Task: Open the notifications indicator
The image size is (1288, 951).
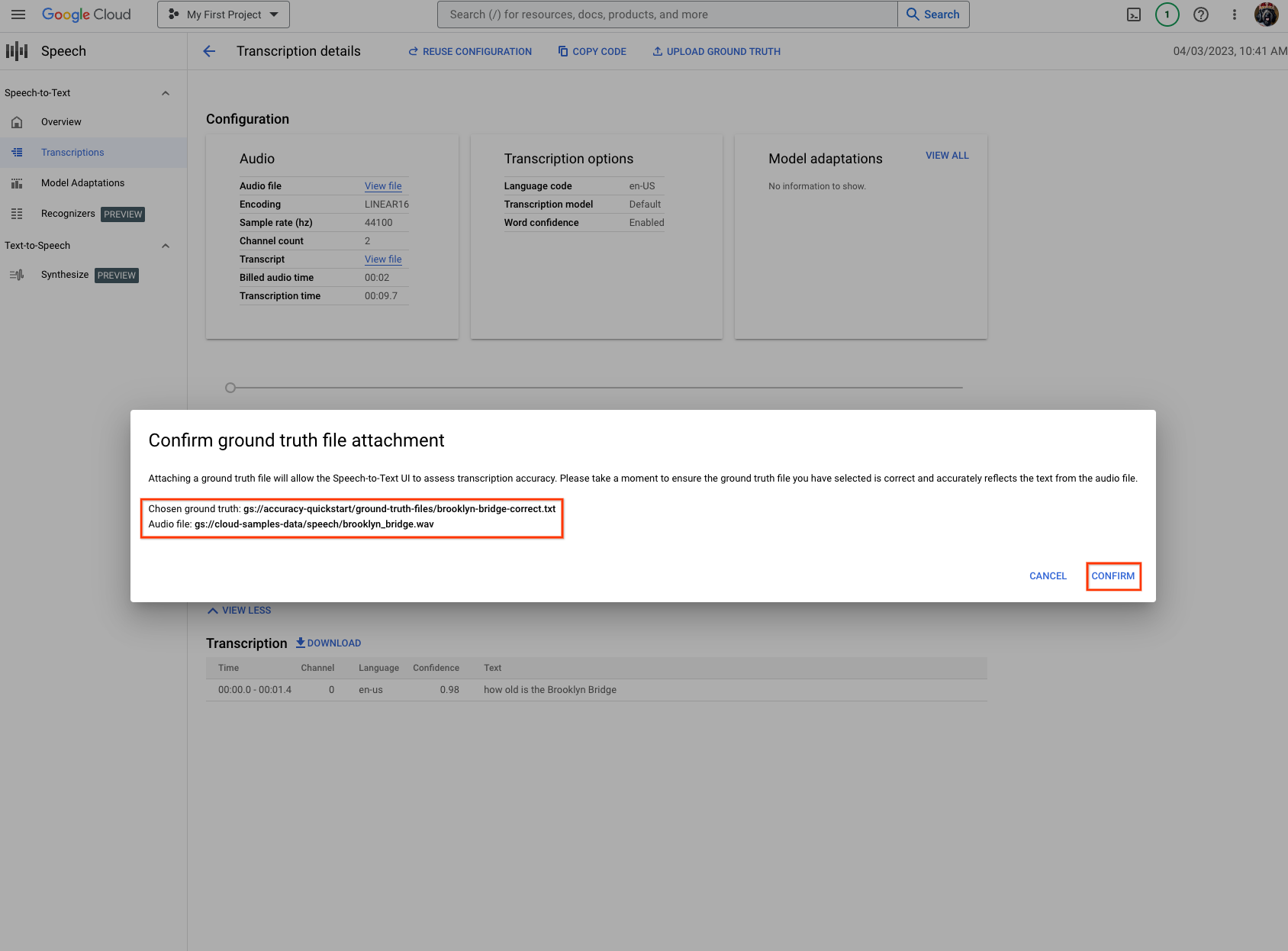Action: 1166,14
